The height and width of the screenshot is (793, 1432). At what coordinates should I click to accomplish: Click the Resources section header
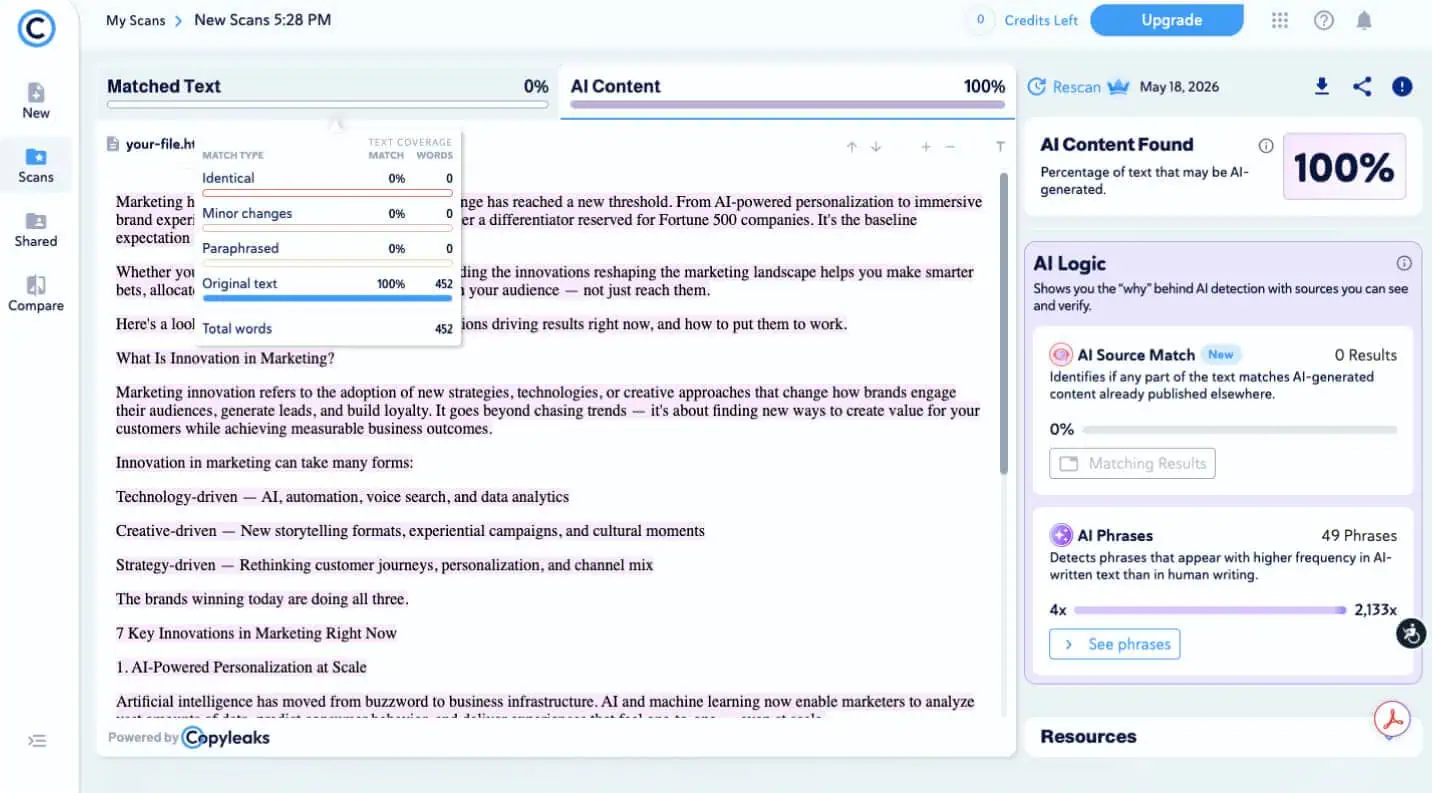1088,736
